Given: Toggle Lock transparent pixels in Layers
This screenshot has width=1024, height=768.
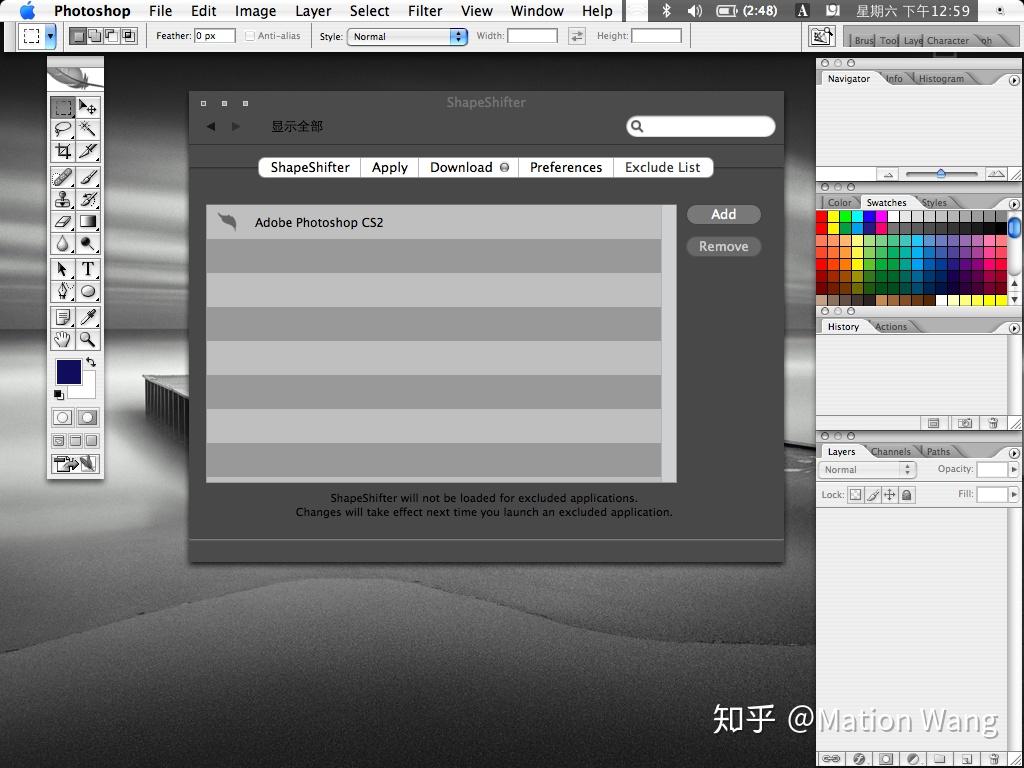Looking at the screenshot, I should pyautogui.click(x=855, y=495).
